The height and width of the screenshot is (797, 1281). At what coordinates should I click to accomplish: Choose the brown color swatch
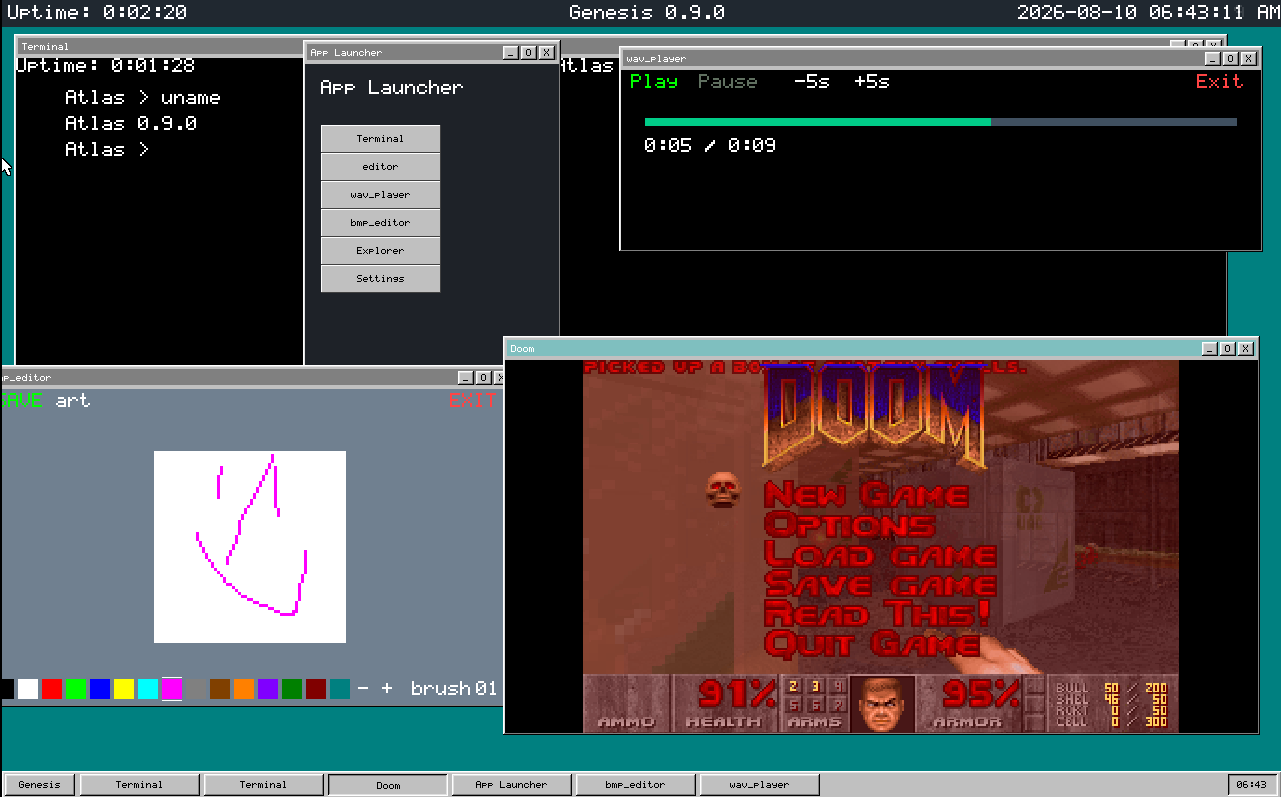(x=220, y=689)
